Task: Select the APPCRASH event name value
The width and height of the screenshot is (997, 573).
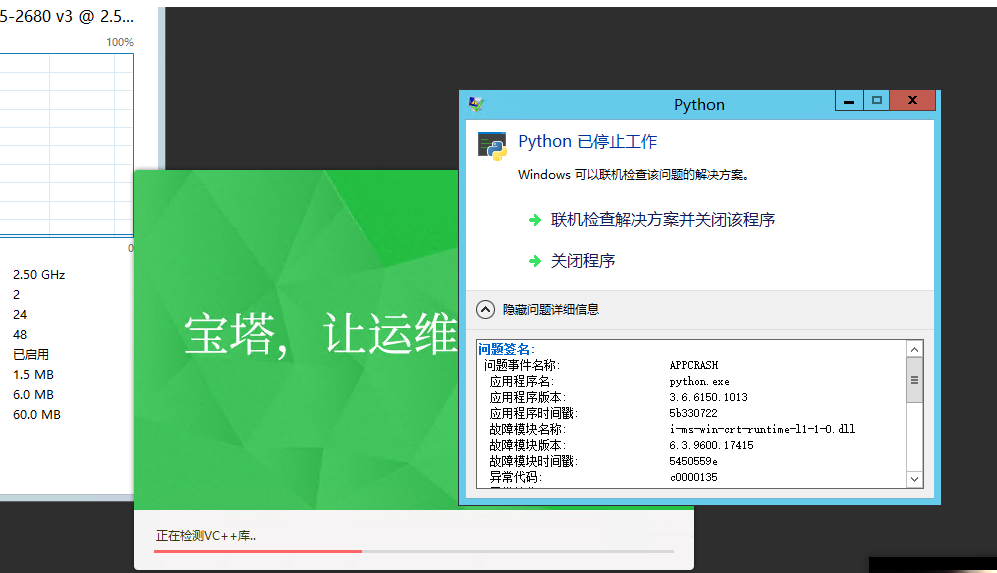Action: pyautogui.click(x=694, y=365)
